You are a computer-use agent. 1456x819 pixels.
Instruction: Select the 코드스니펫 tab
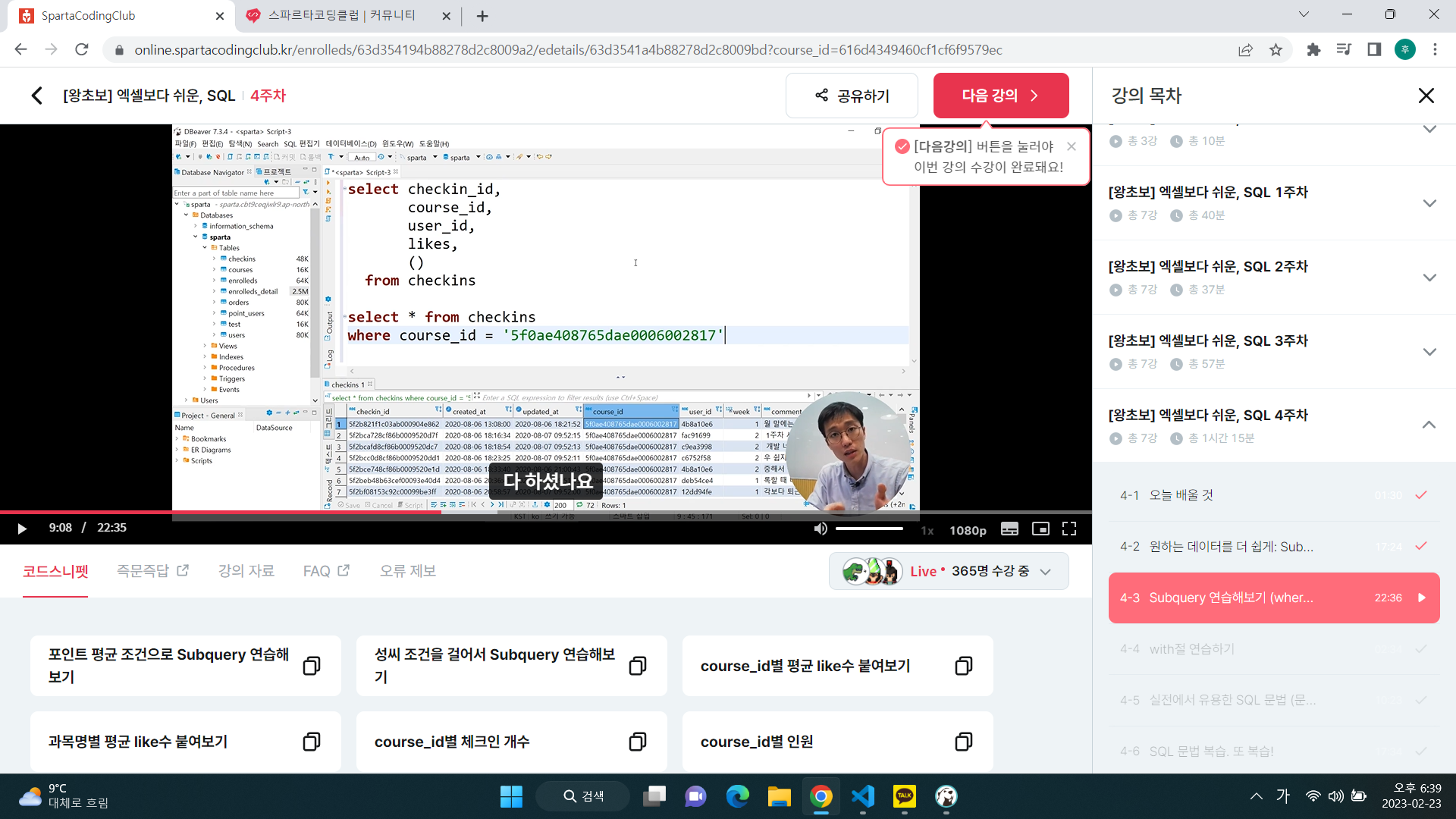point(55,571)
